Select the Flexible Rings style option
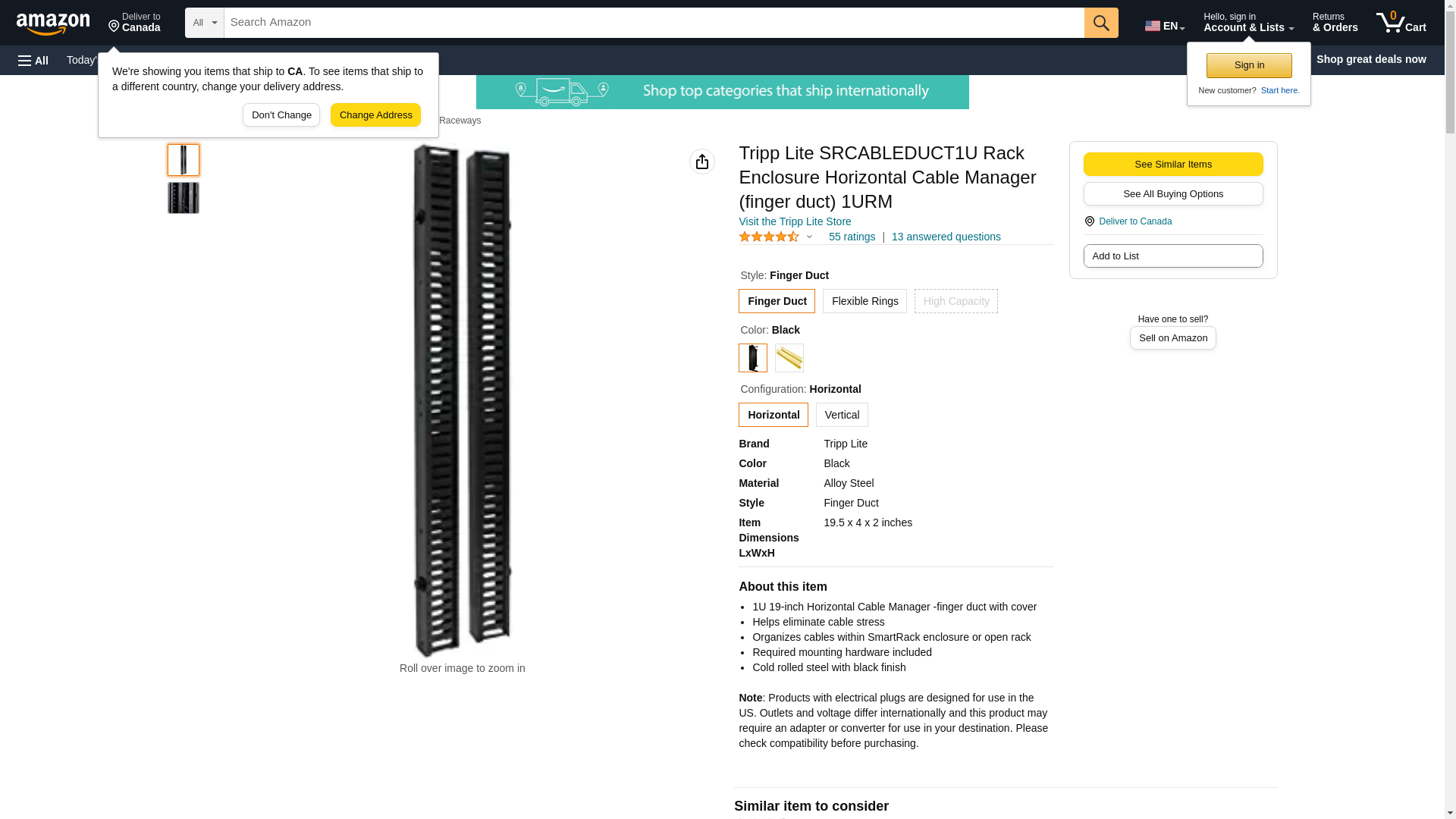 click(x=864, y=301)
